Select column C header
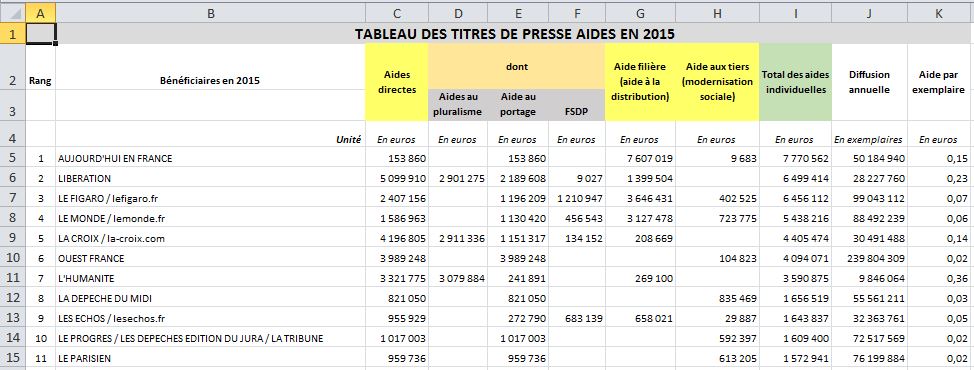The image size is (974, 370). [x=396, y=12]
